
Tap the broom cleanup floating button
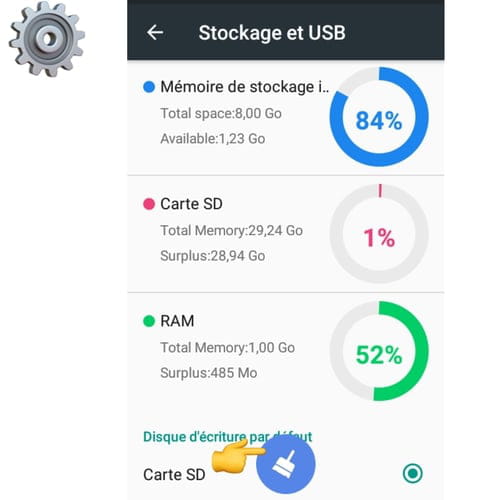(x=286, y=464)
